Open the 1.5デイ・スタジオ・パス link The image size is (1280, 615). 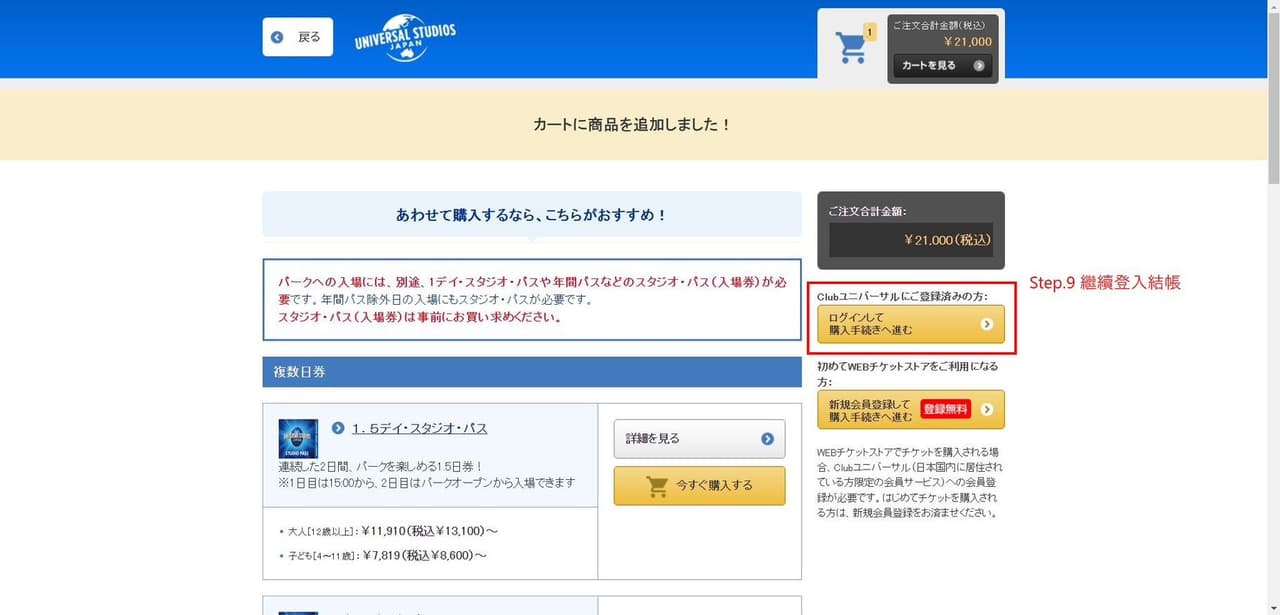click(420, 428)
